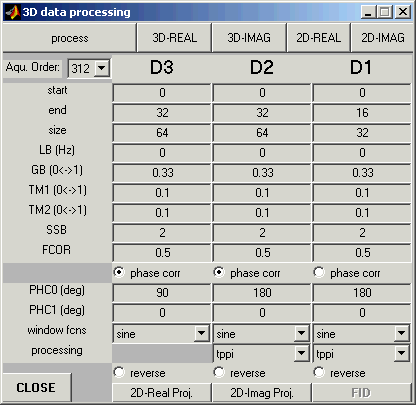Minimize the 3D data processing window
This screenshot has width=416, height=405.
pos(368,12)
